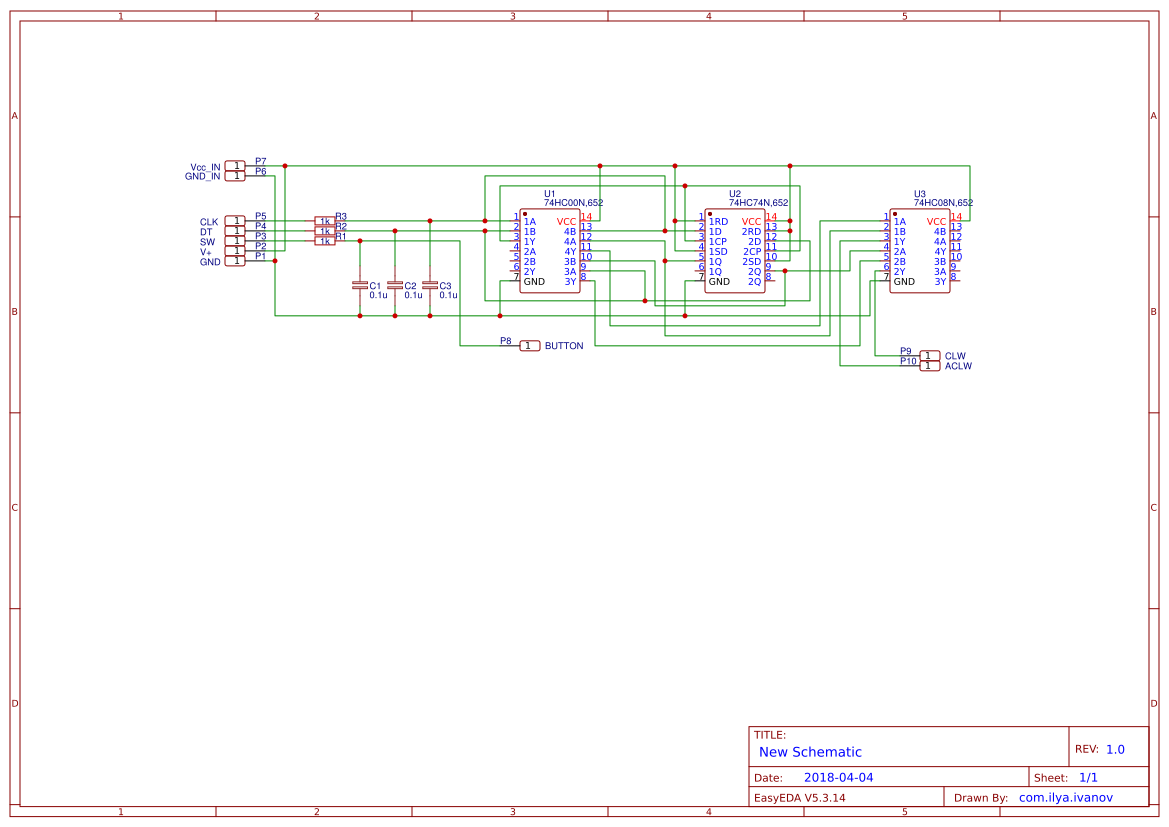This screenshot has width=1169, height=827.
Task: Click the GND_IN connector P6
Action: tap(236, 176)
